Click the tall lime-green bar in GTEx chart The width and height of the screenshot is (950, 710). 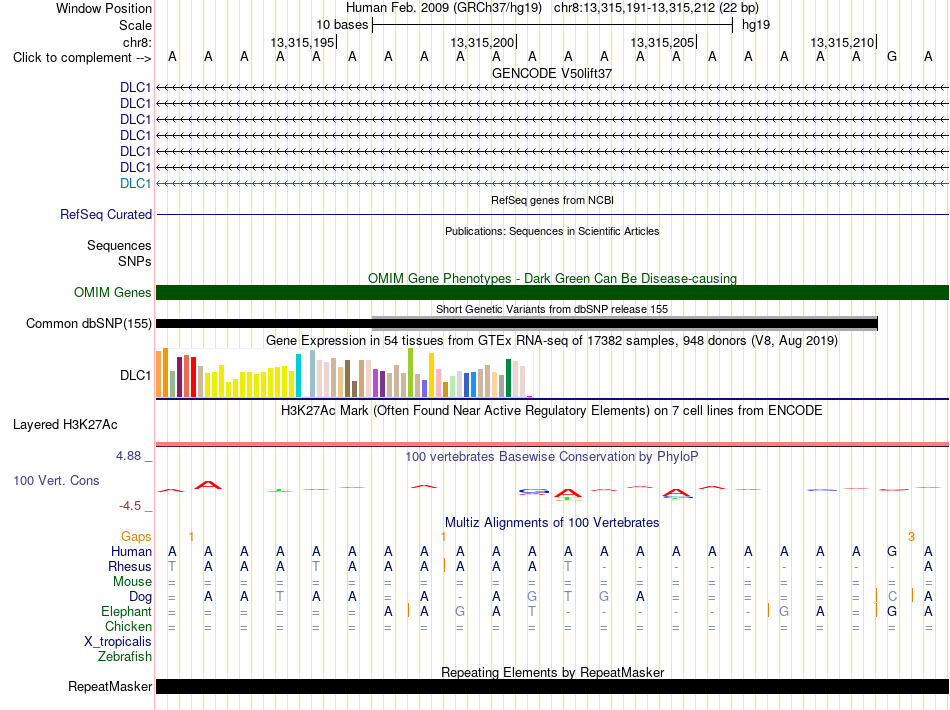point(410,373)
